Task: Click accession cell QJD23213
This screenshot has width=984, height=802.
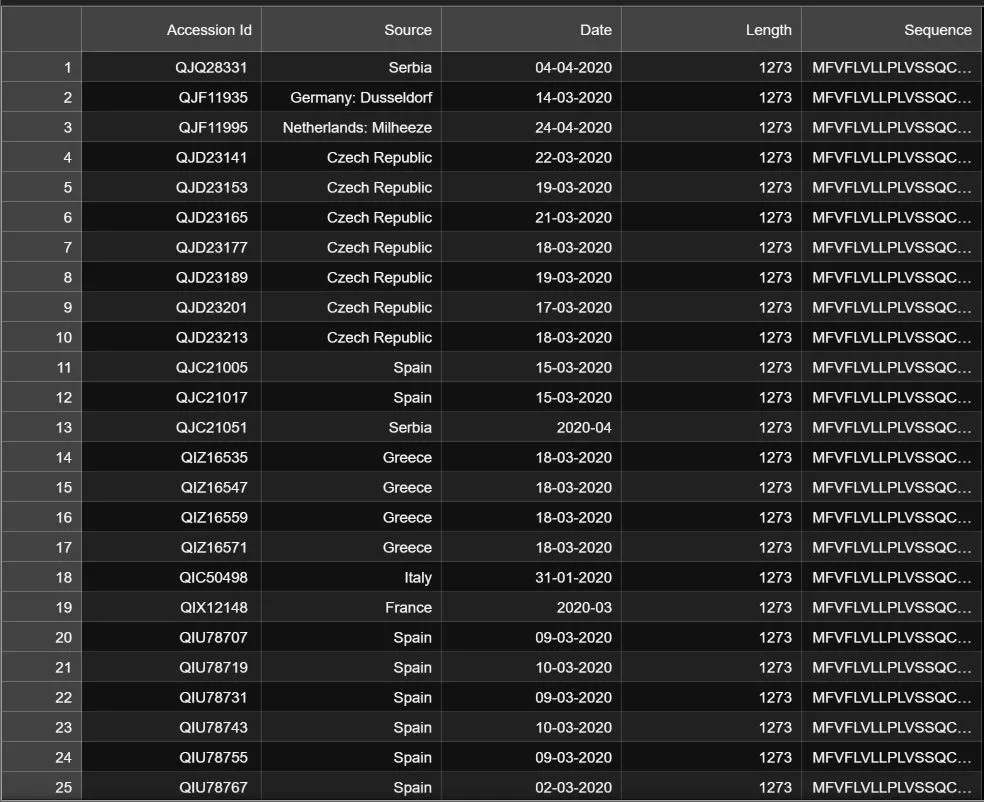Action: point(171,338)
